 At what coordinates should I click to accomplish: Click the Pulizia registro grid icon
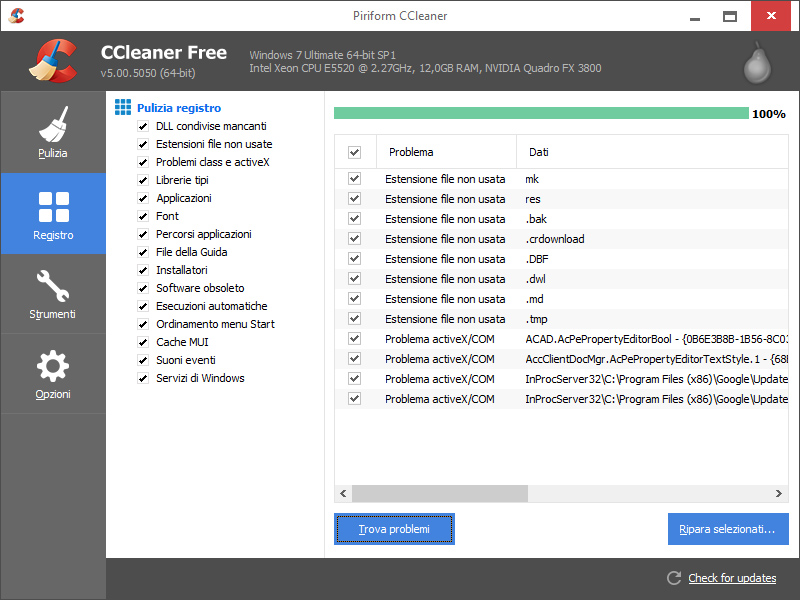(x=123, y=107)
